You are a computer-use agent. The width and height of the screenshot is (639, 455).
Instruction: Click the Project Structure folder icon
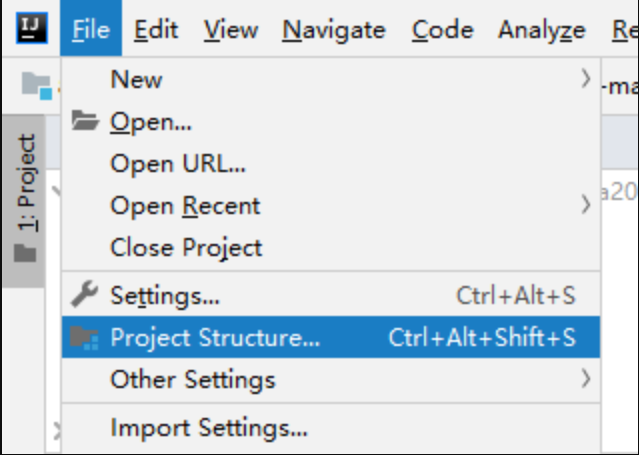[86, 338]
